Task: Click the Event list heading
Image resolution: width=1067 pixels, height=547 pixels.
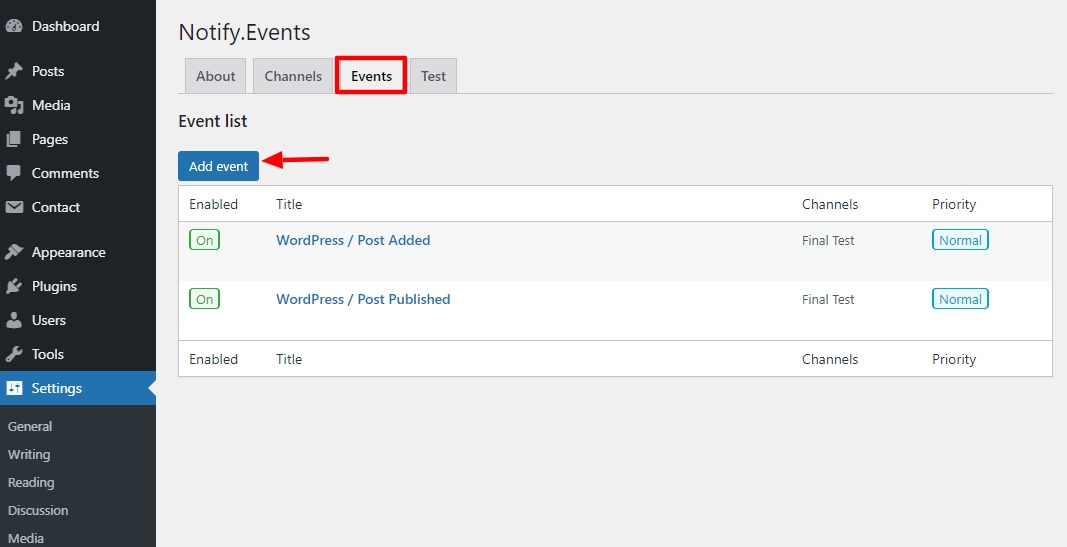Action: click(213, 121)
